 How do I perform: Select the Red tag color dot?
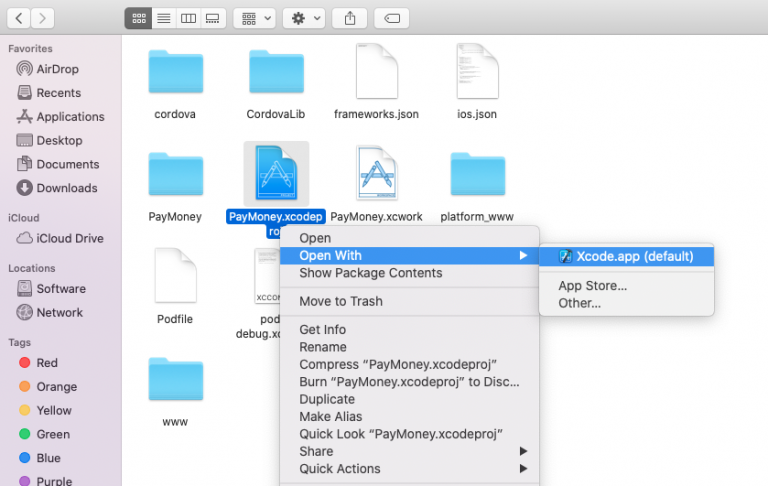tap(26, 363)
